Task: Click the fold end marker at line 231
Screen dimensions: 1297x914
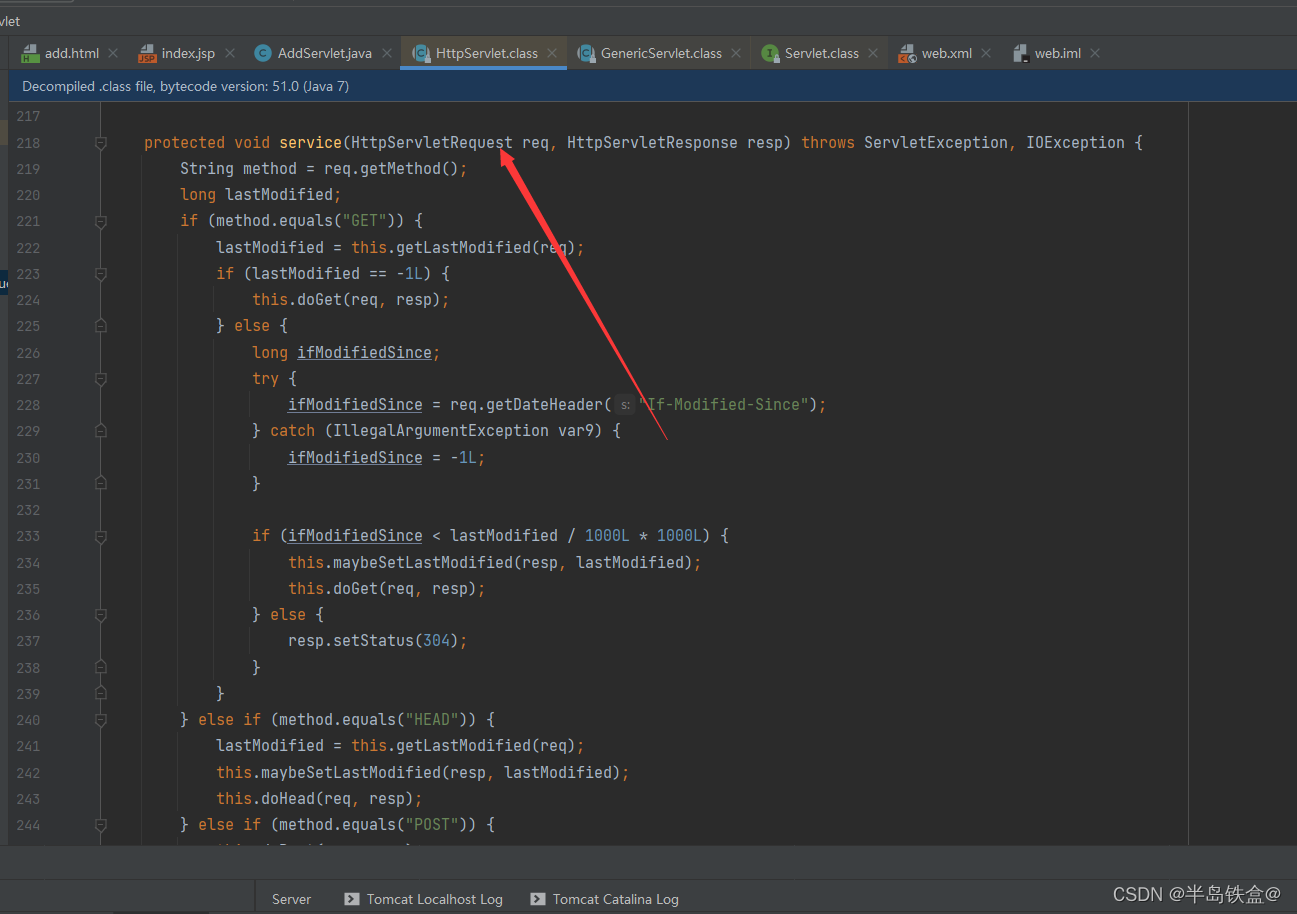Action: click(x=101, y=484)
